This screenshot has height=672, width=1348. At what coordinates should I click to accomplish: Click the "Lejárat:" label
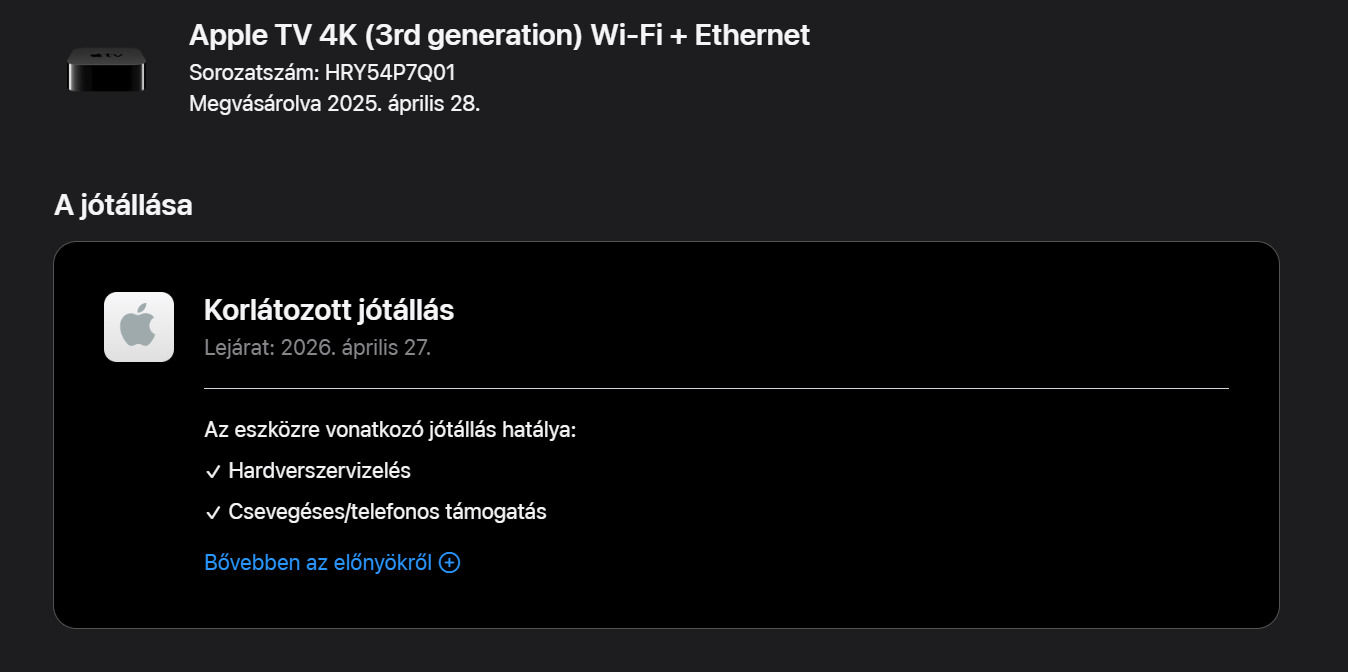pyautogui.click(x=240, y=348)
